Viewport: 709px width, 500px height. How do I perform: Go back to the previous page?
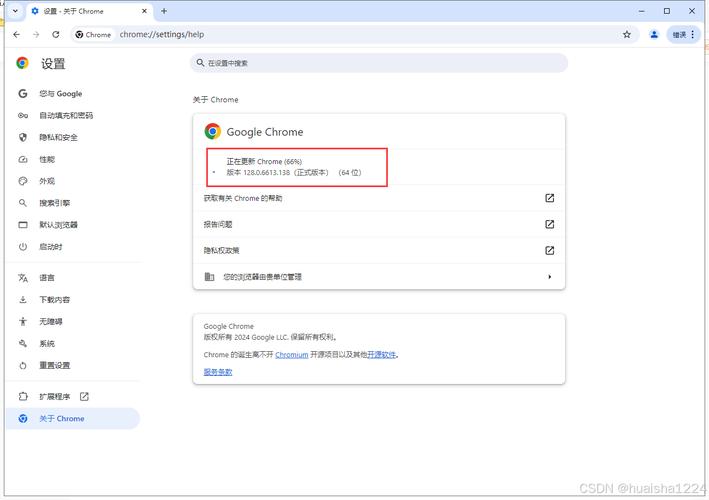tap(17, 34)
